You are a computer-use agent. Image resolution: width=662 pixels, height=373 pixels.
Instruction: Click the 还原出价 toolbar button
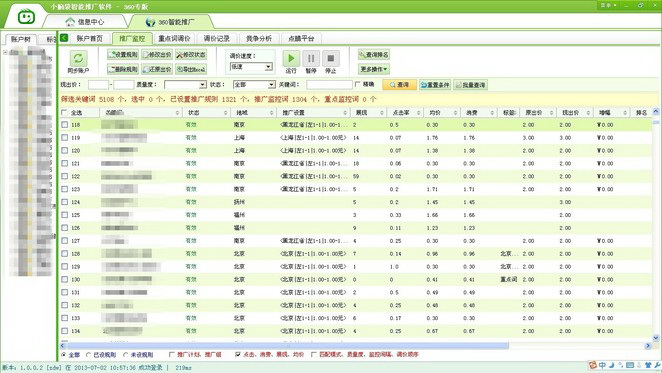click(x=157, y=69)
